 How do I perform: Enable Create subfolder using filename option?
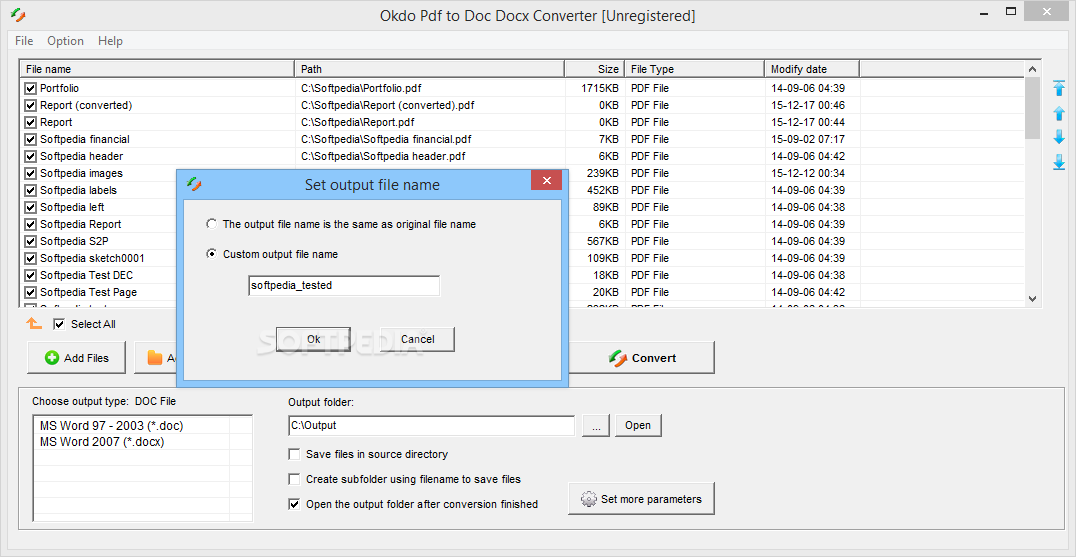[x=294, y=479]
